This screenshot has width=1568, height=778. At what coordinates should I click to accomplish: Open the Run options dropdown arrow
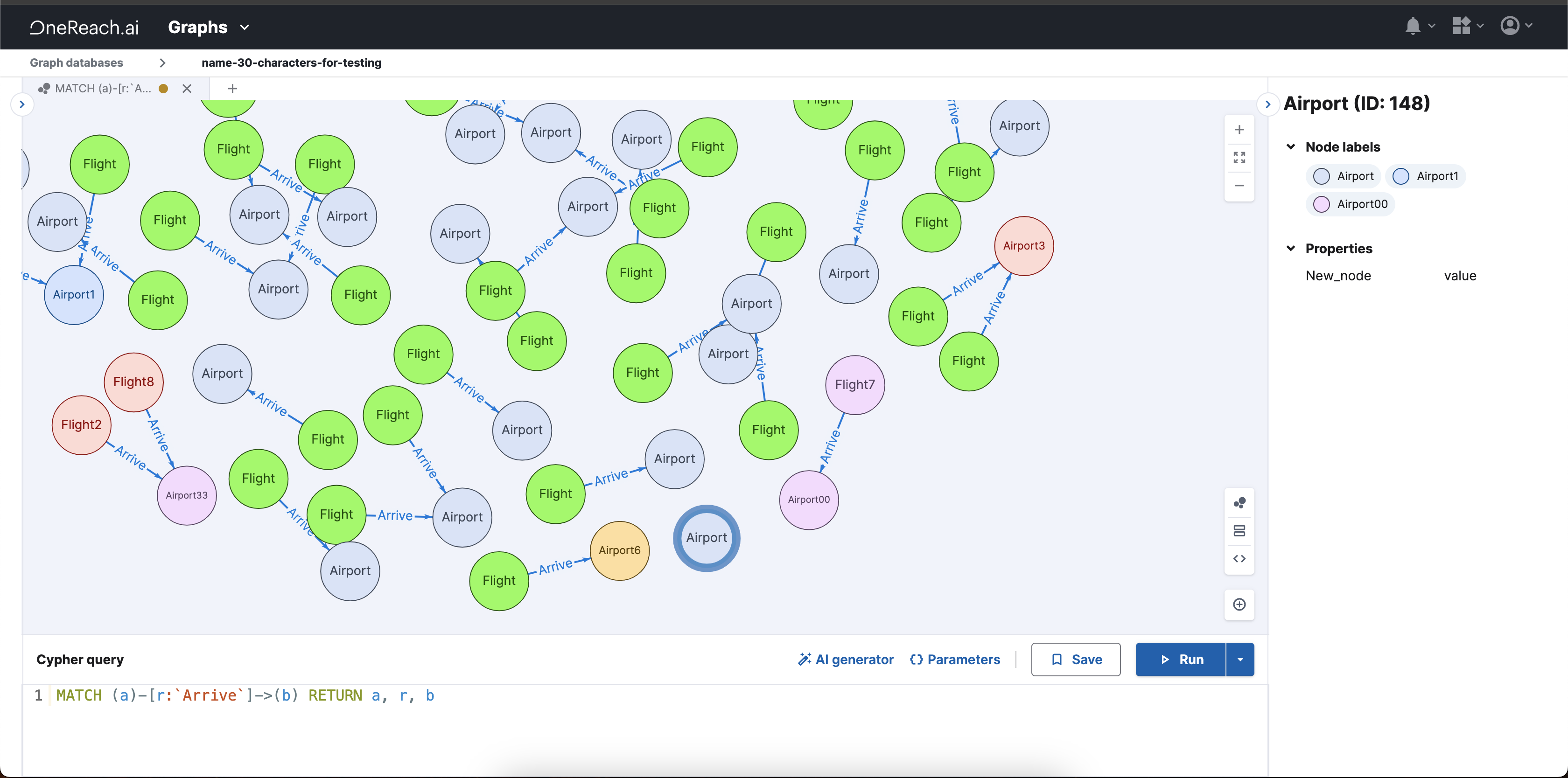click(x=1240, y=660)
